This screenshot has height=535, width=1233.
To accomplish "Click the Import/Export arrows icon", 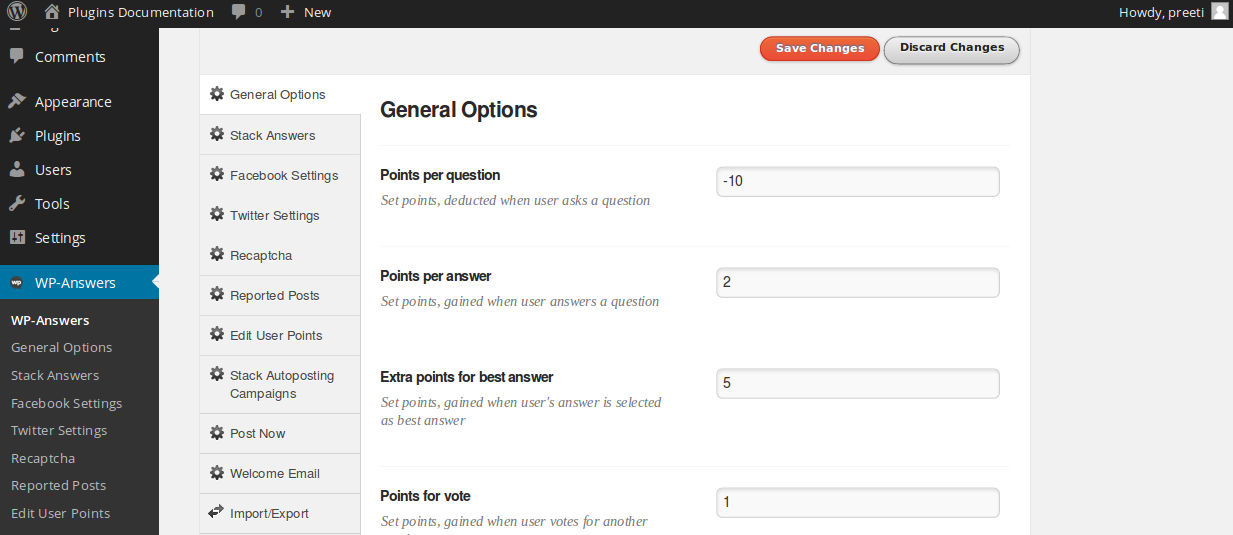I will 216,512.
